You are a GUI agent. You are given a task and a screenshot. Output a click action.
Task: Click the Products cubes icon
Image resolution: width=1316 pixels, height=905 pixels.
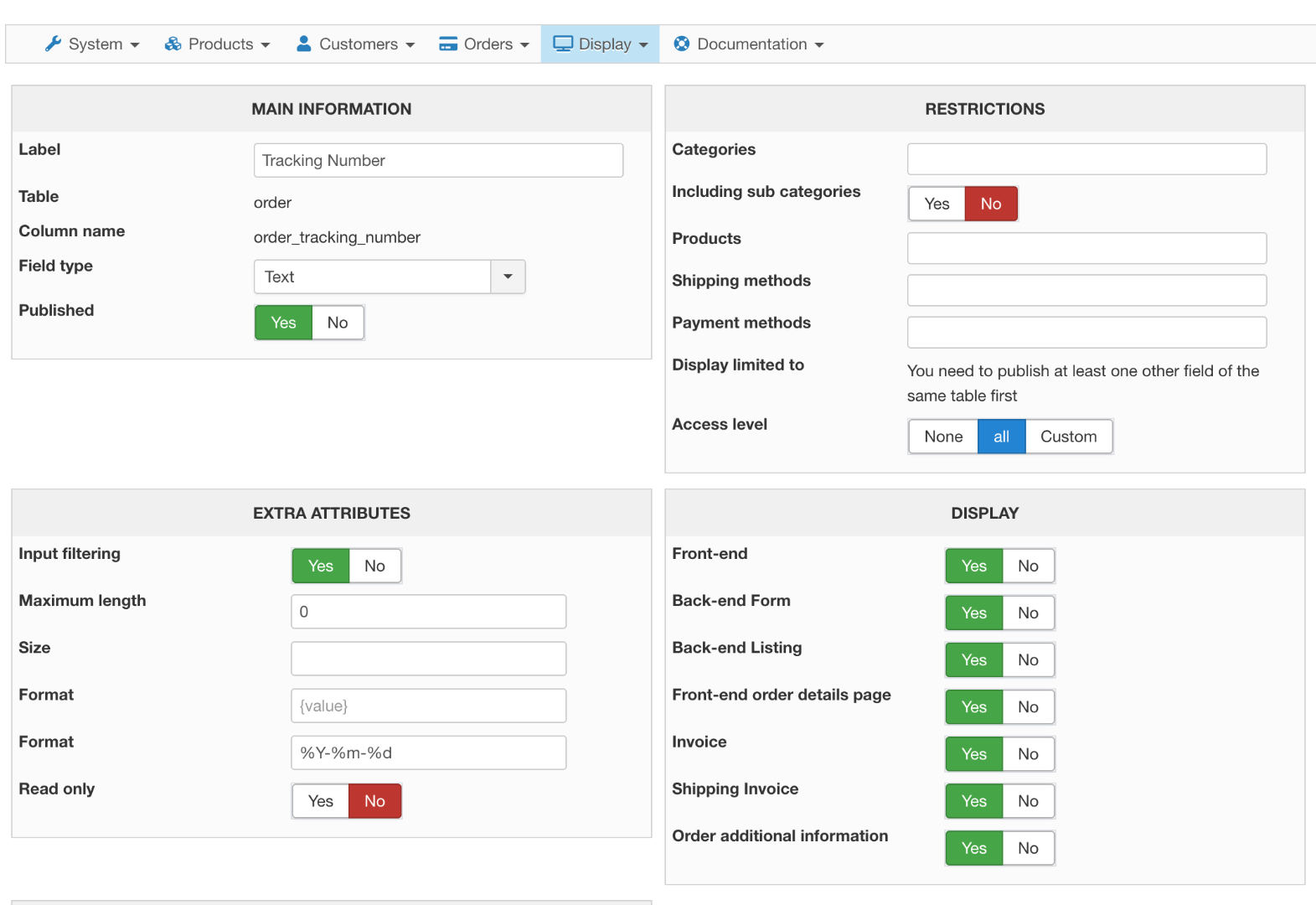pos(173,44)
